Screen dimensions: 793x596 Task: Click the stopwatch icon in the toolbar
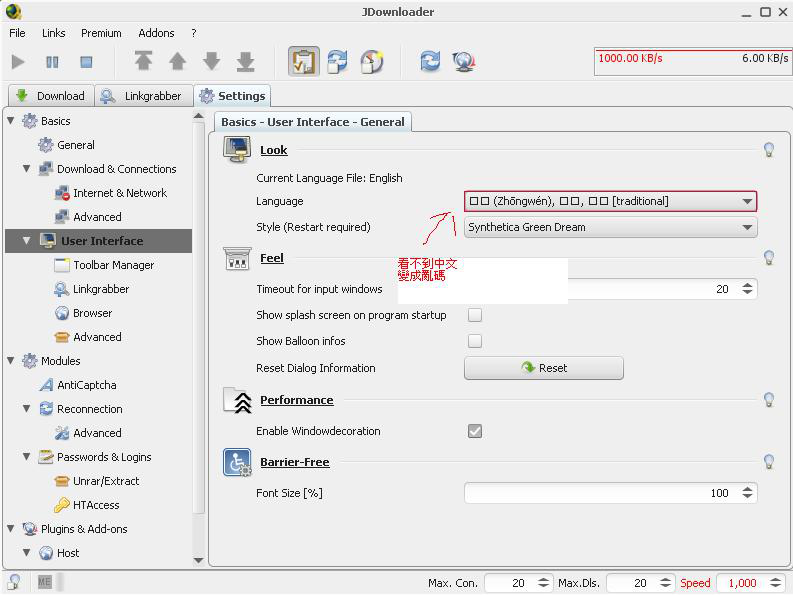tap(372, 61)
